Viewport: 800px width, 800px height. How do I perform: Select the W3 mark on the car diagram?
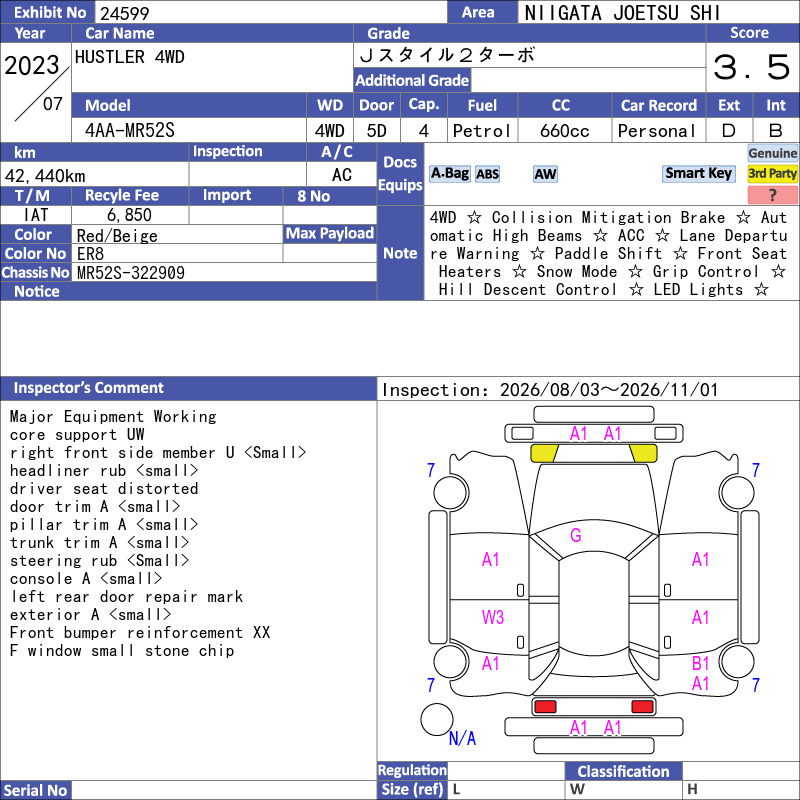(x=493, y=617)
